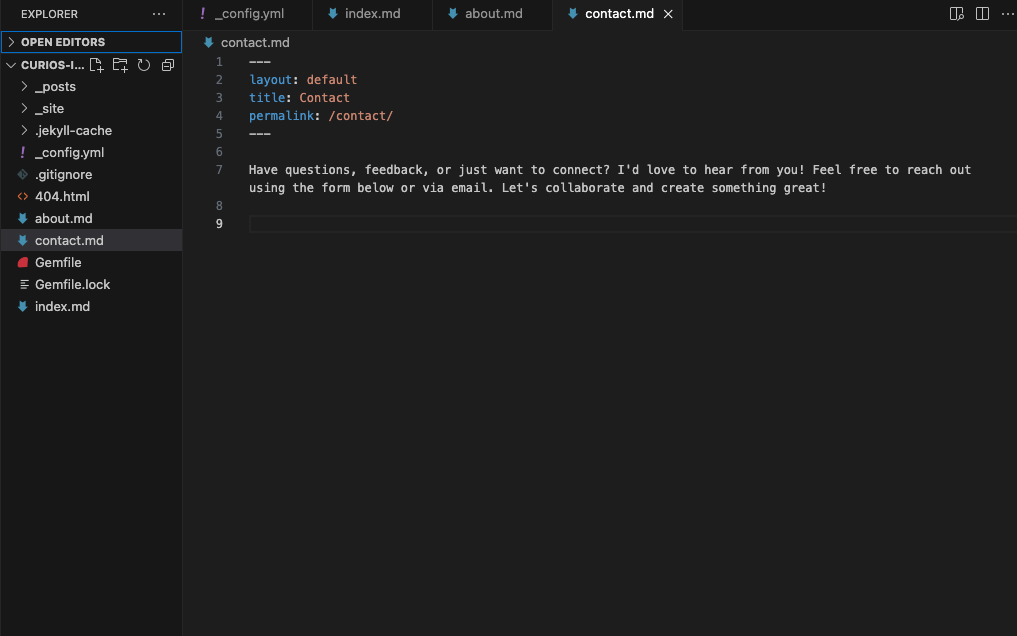Close the contact.md tab
The image size is (1017, 636).
(x=667, y=14)
